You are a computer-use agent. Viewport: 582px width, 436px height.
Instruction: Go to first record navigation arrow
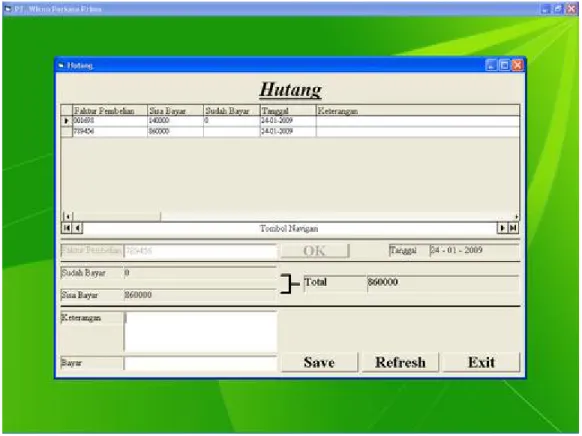(x=66, y=228)
